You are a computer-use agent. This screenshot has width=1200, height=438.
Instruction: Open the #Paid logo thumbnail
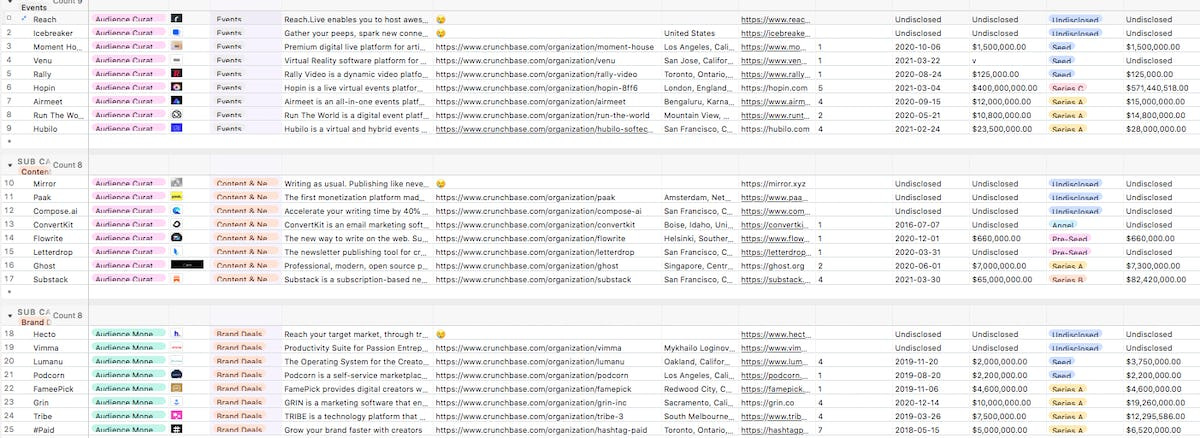[176, 429]
